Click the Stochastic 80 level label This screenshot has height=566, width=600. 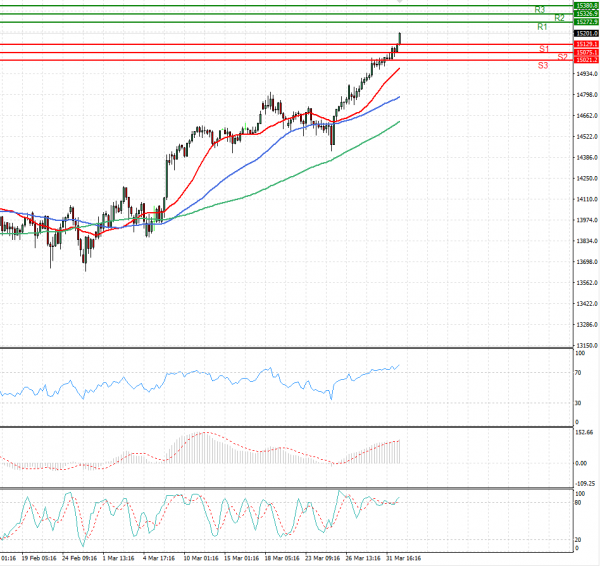(x=578, y=503)
